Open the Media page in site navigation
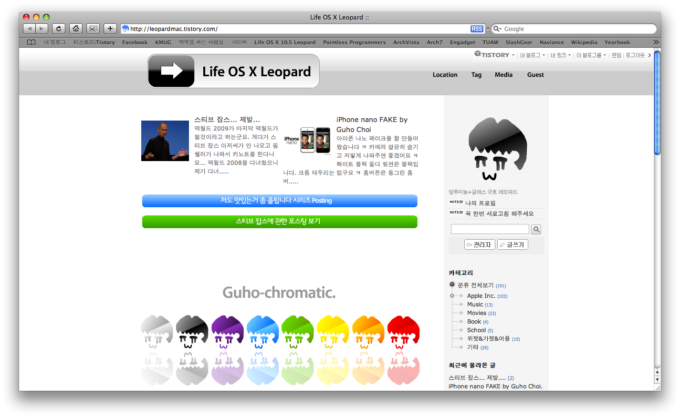Image resolution: width=680 pixels, height=417 pixels. tap(503, 75)
